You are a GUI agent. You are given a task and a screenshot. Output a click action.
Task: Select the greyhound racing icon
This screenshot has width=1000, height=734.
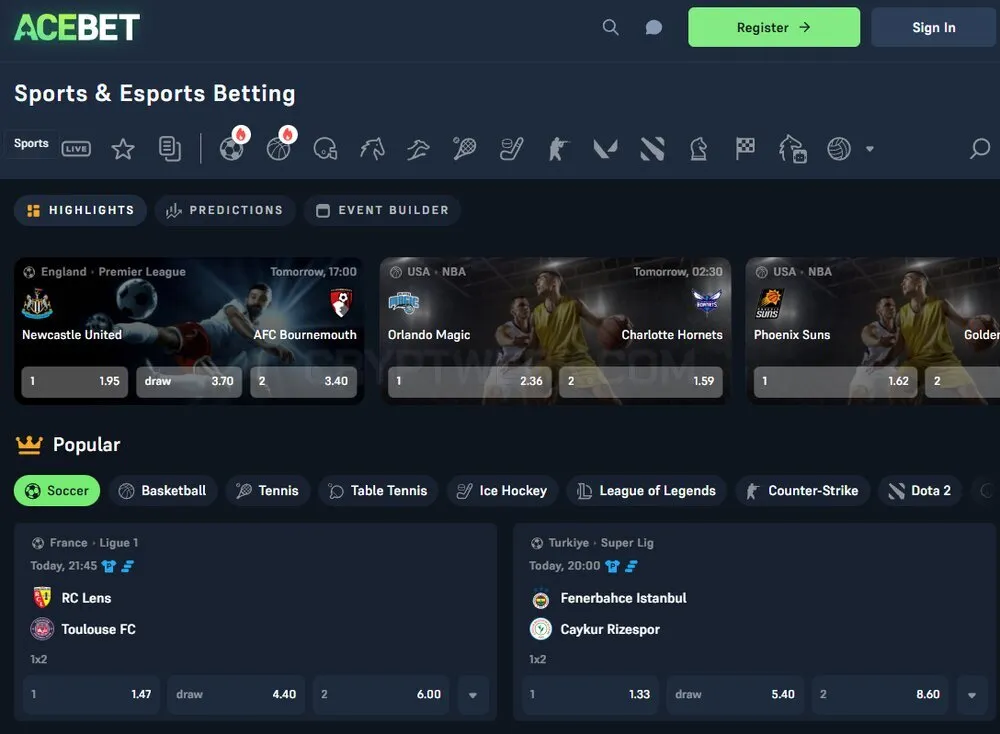[418, 149]
